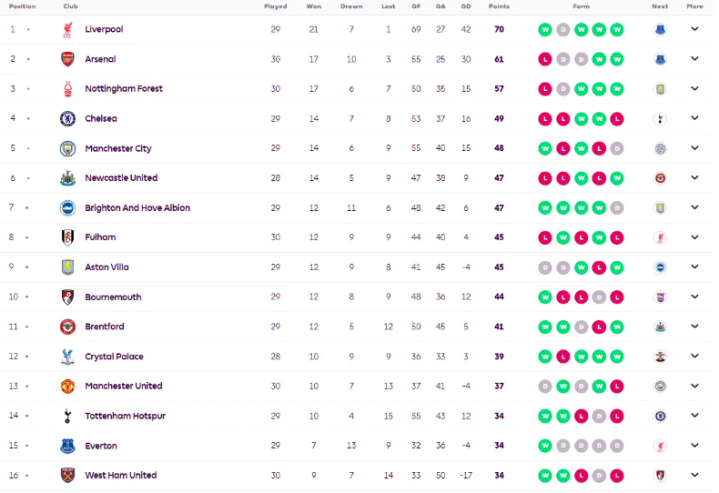Click the Liverpool club crest

coord(68,30)
